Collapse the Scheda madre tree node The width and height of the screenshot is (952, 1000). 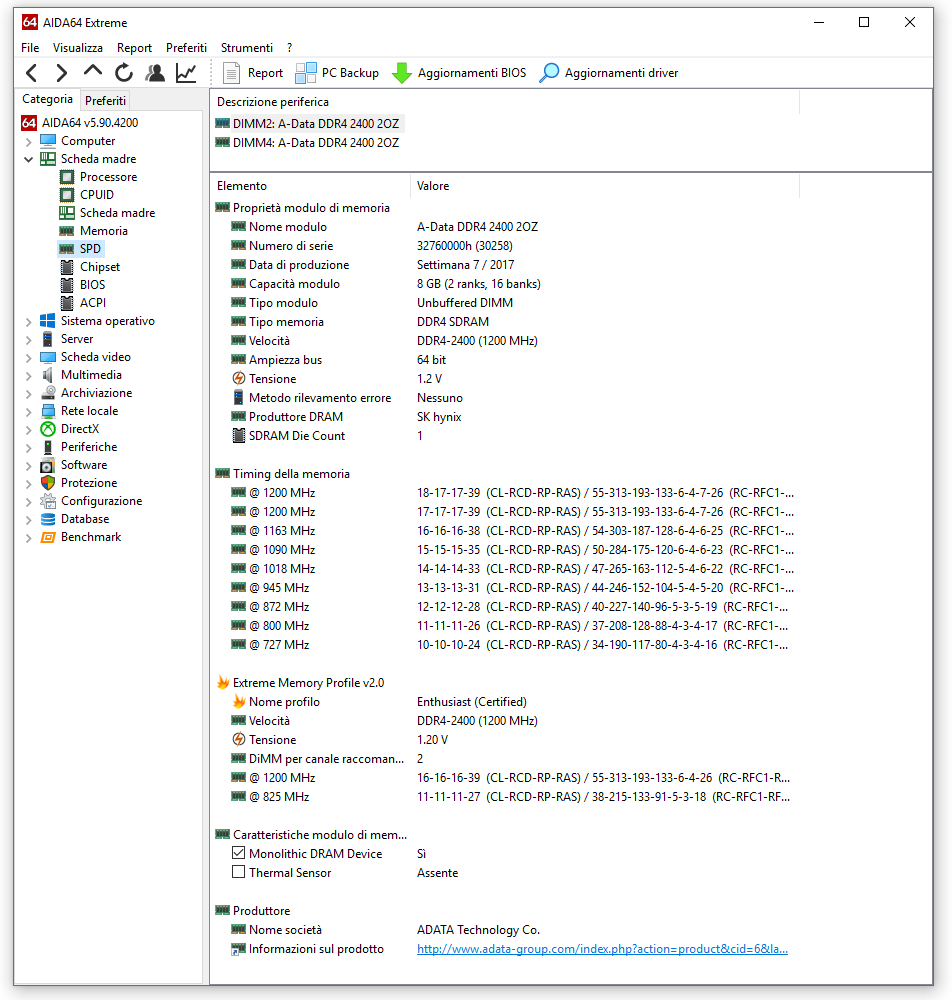click(x=29, y=159)
